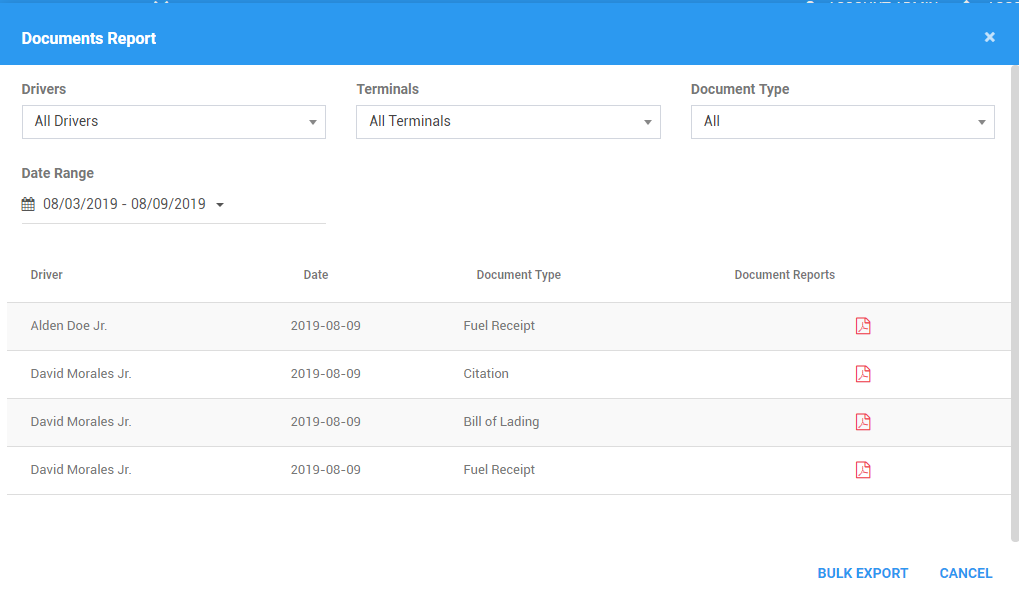The height and width of the screenshot is (599, 1019).
Task: Click the 08/03/2019 - 08/09/2019 date range
Action: [x=124, y=204]
